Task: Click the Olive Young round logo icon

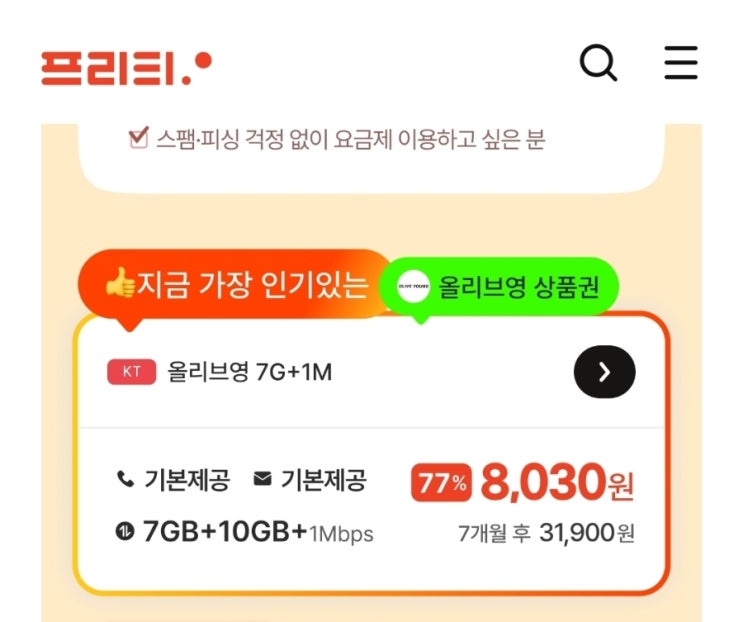Action: coord(413,286)
